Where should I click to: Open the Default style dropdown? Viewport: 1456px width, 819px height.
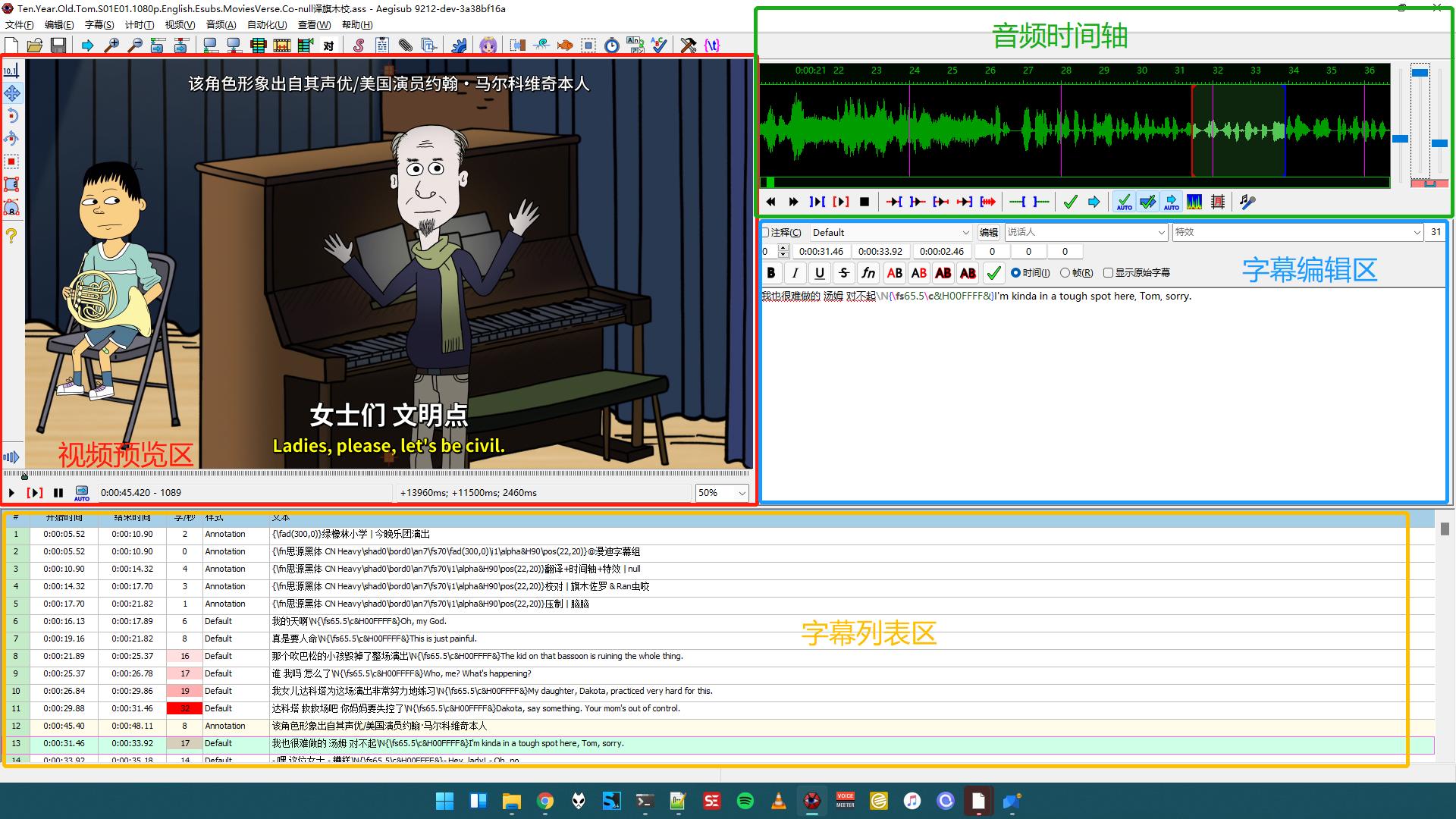pos(965,233)
